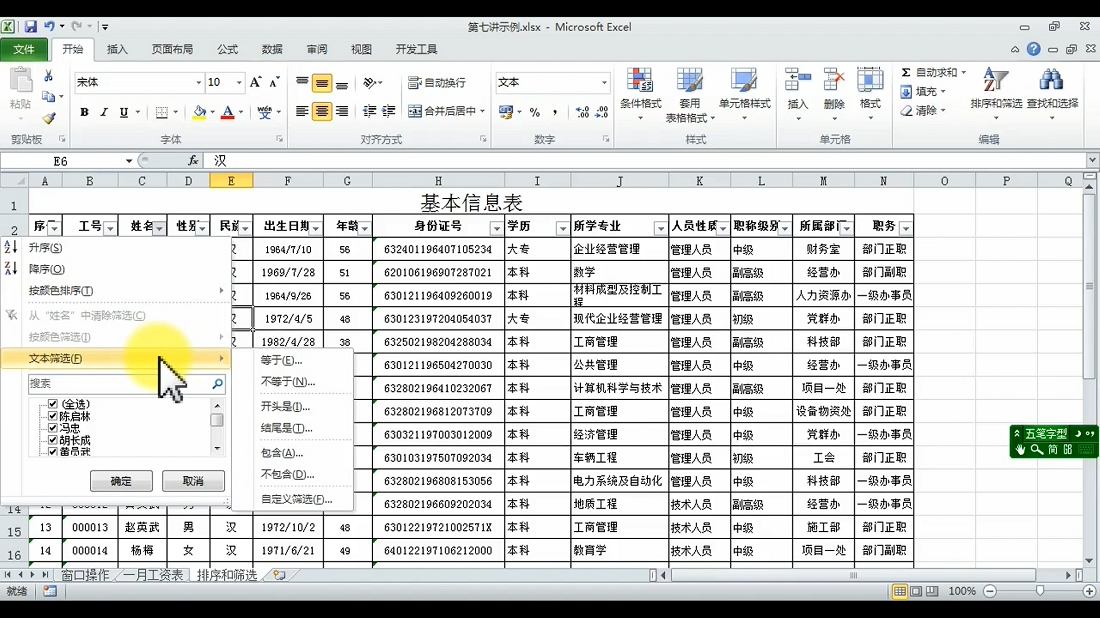Uncheck the 冯忠 checkbox
The height and width of the screenshot is (618, 1100).
click(53, 428)
